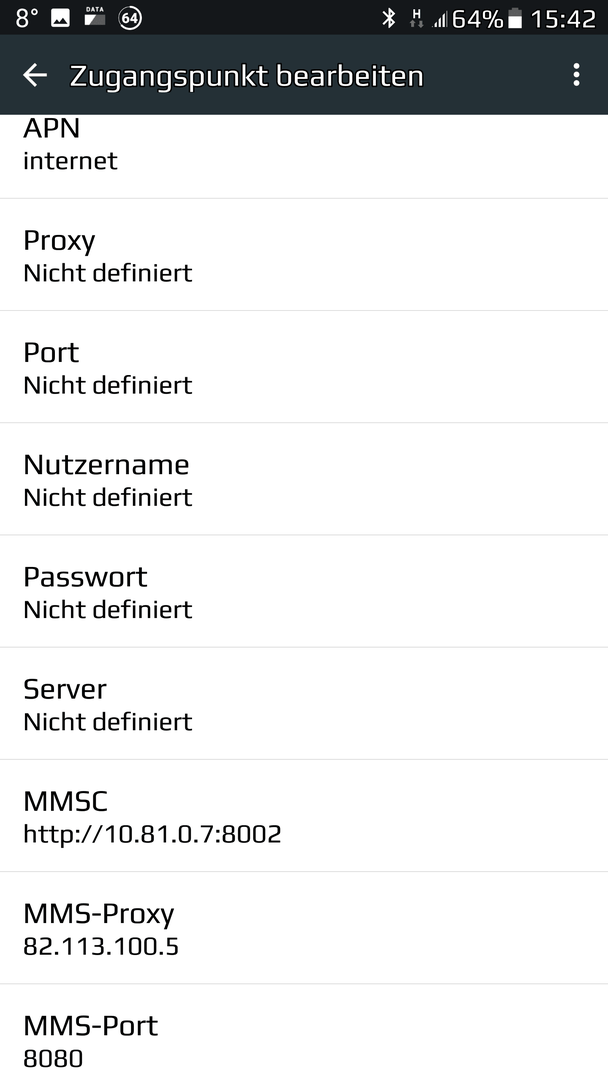Tap the mobile signal strength icon
The image size is (608, 1080).
[439, 19]
